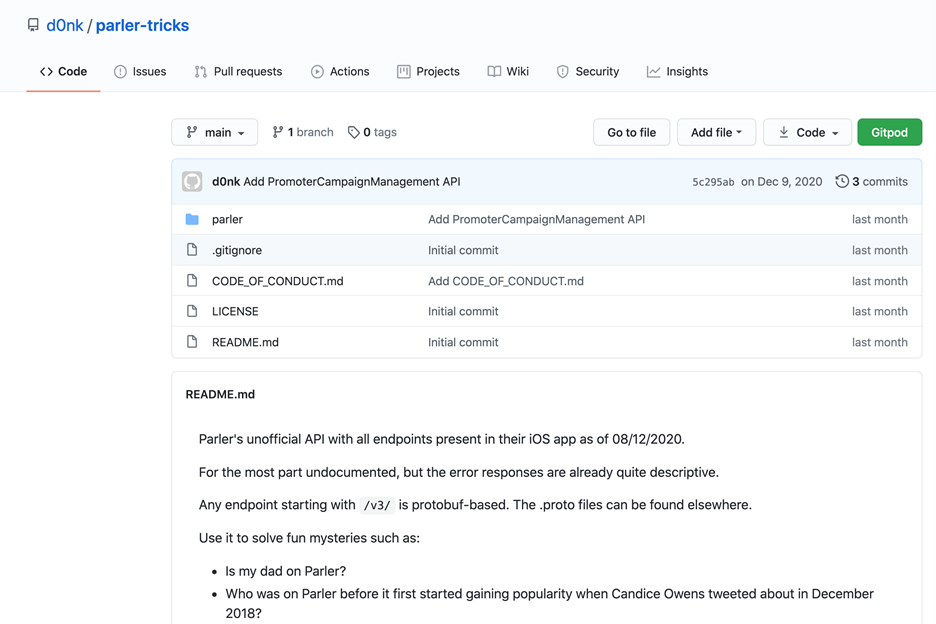Click the Actions play icon
This screenshot has height=624, width=936.
pos(318,72)
